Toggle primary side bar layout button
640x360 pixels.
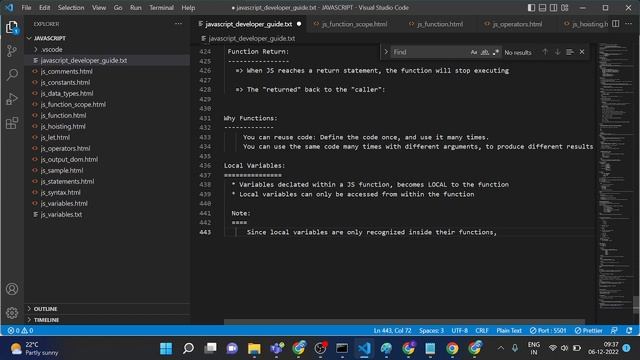[531, 8]
